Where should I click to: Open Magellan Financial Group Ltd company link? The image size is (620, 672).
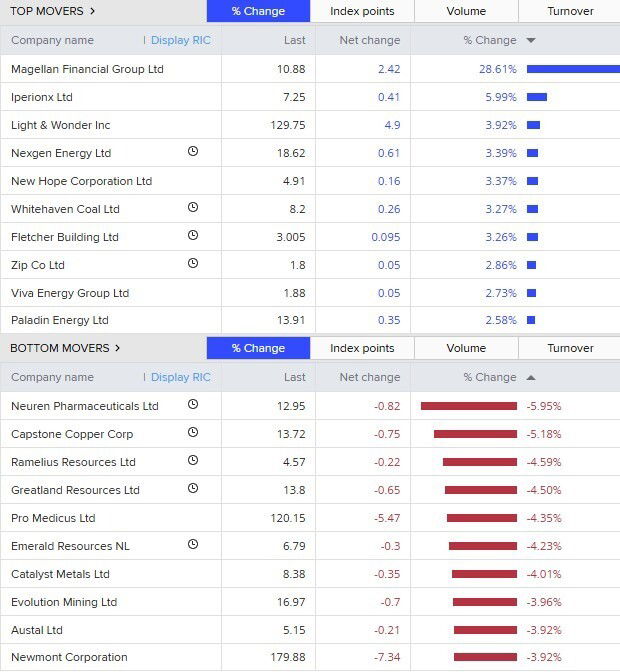tap(87, 69)
